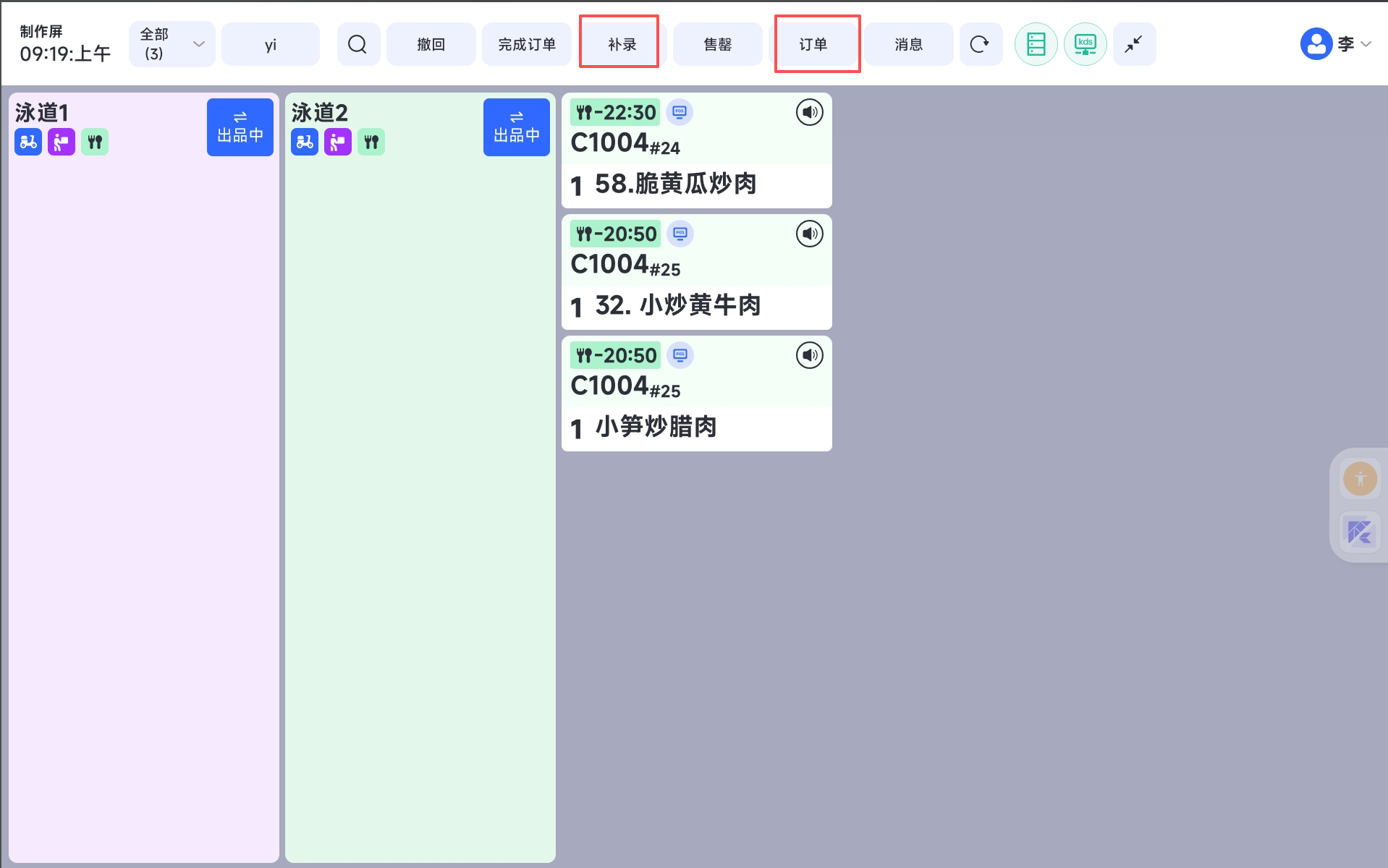Open the 消息 tab
The width and height of the screenshot is (1388, 868).
[x=908, y=45]
